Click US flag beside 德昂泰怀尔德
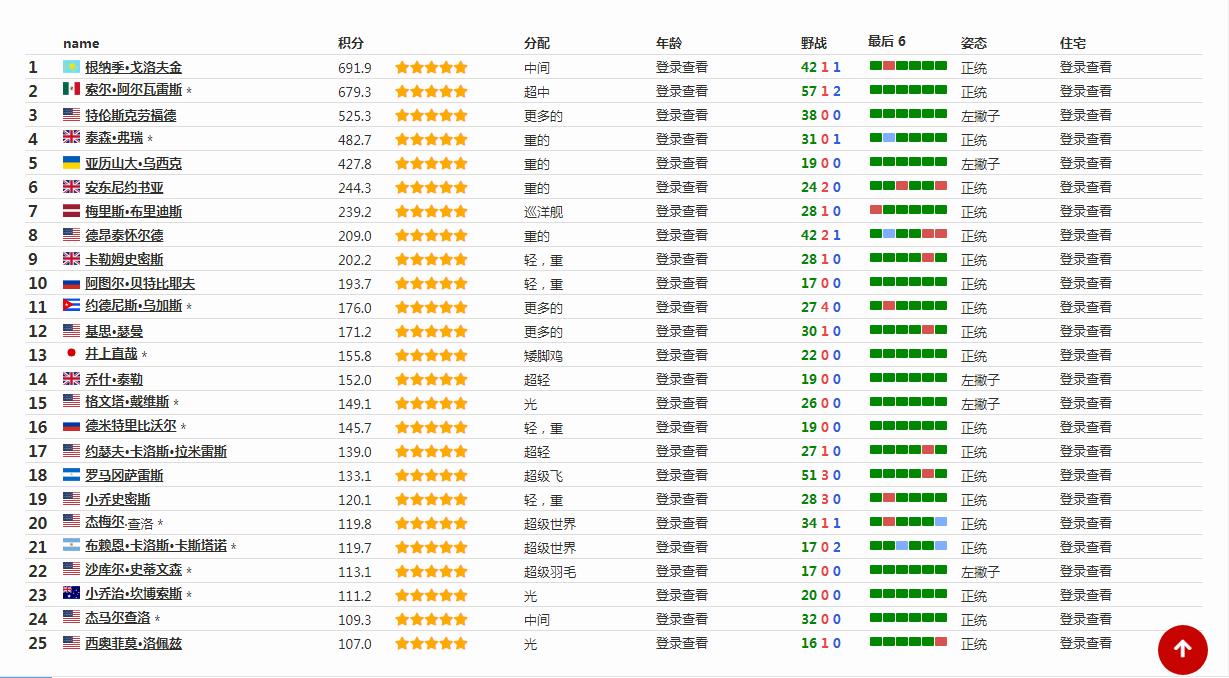This screenshot has width=1229, height=678. click(x=71, y=235)
